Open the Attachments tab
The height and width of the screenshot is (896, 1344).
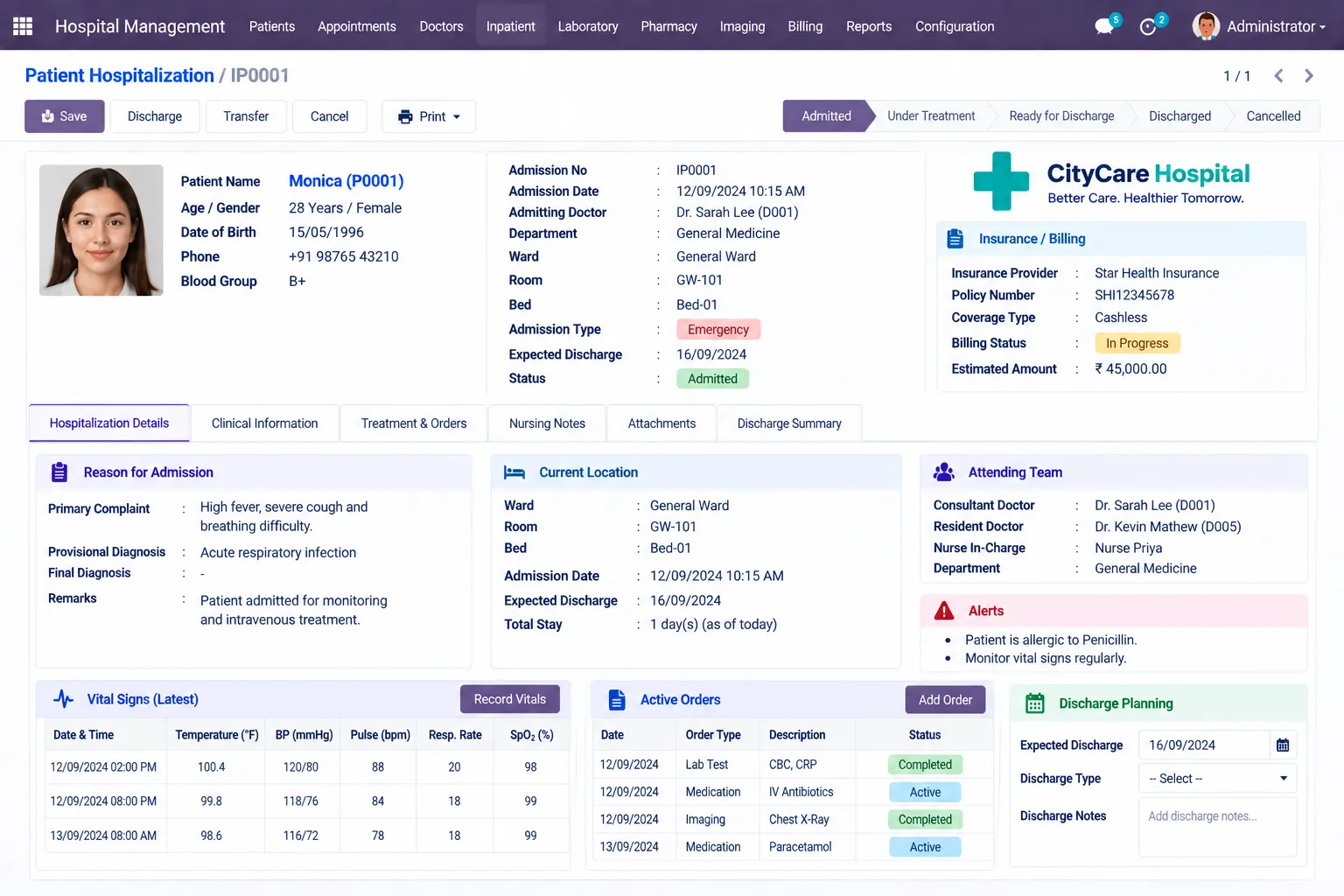click(661, 423)
